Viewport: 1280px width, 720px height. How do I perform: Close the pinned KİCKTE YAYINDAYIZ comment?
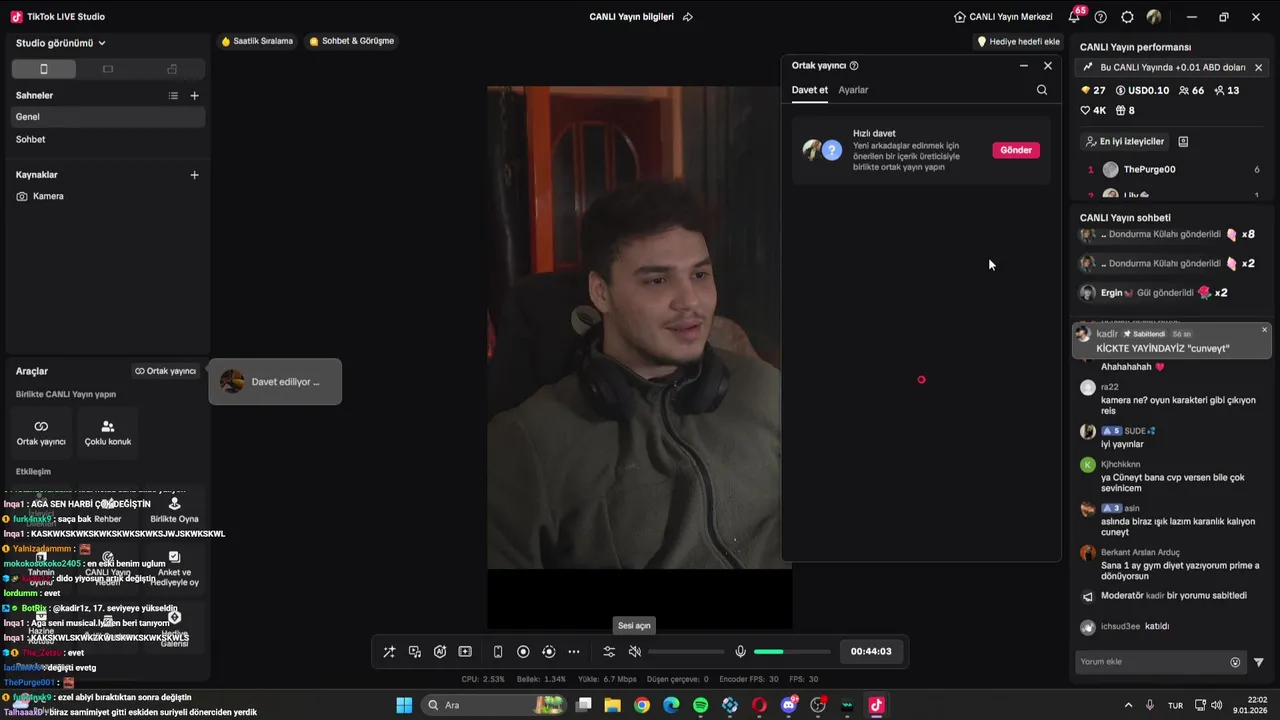pos(1264,330)
